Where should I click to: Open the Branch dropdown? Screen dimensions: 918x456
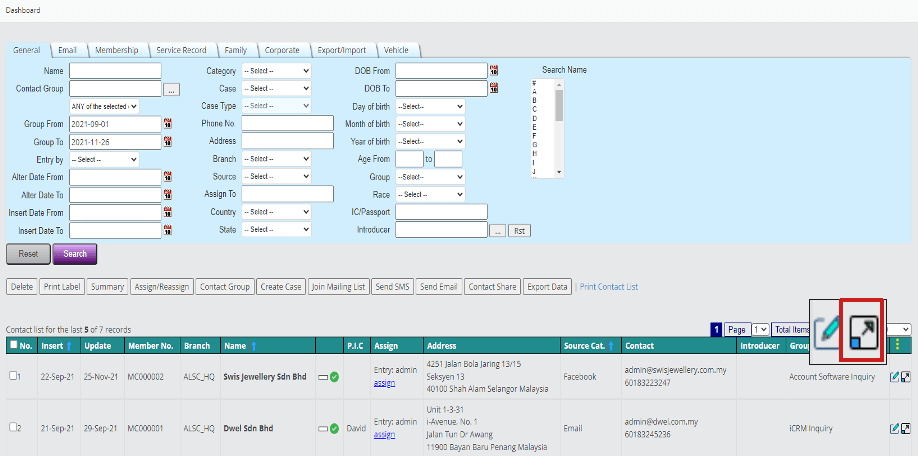tap(276, 159)
